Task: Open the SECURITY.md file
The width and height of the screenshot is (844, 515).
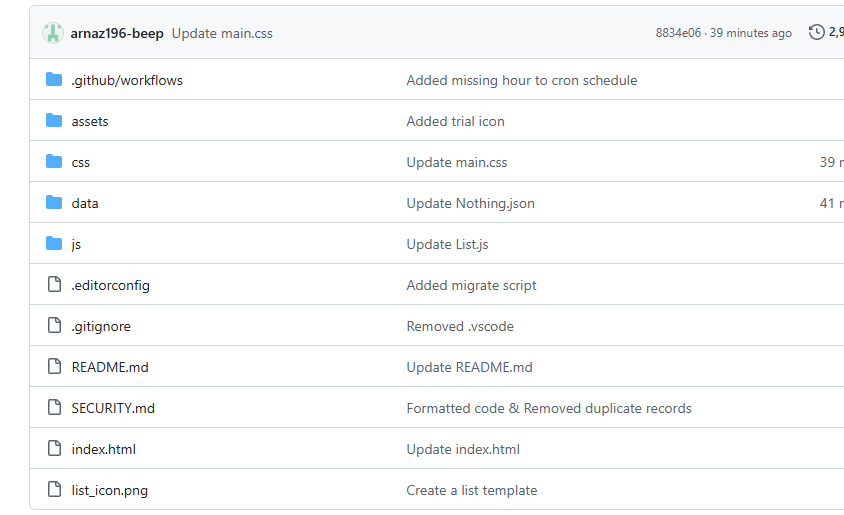Action: (x=113, y=408)
